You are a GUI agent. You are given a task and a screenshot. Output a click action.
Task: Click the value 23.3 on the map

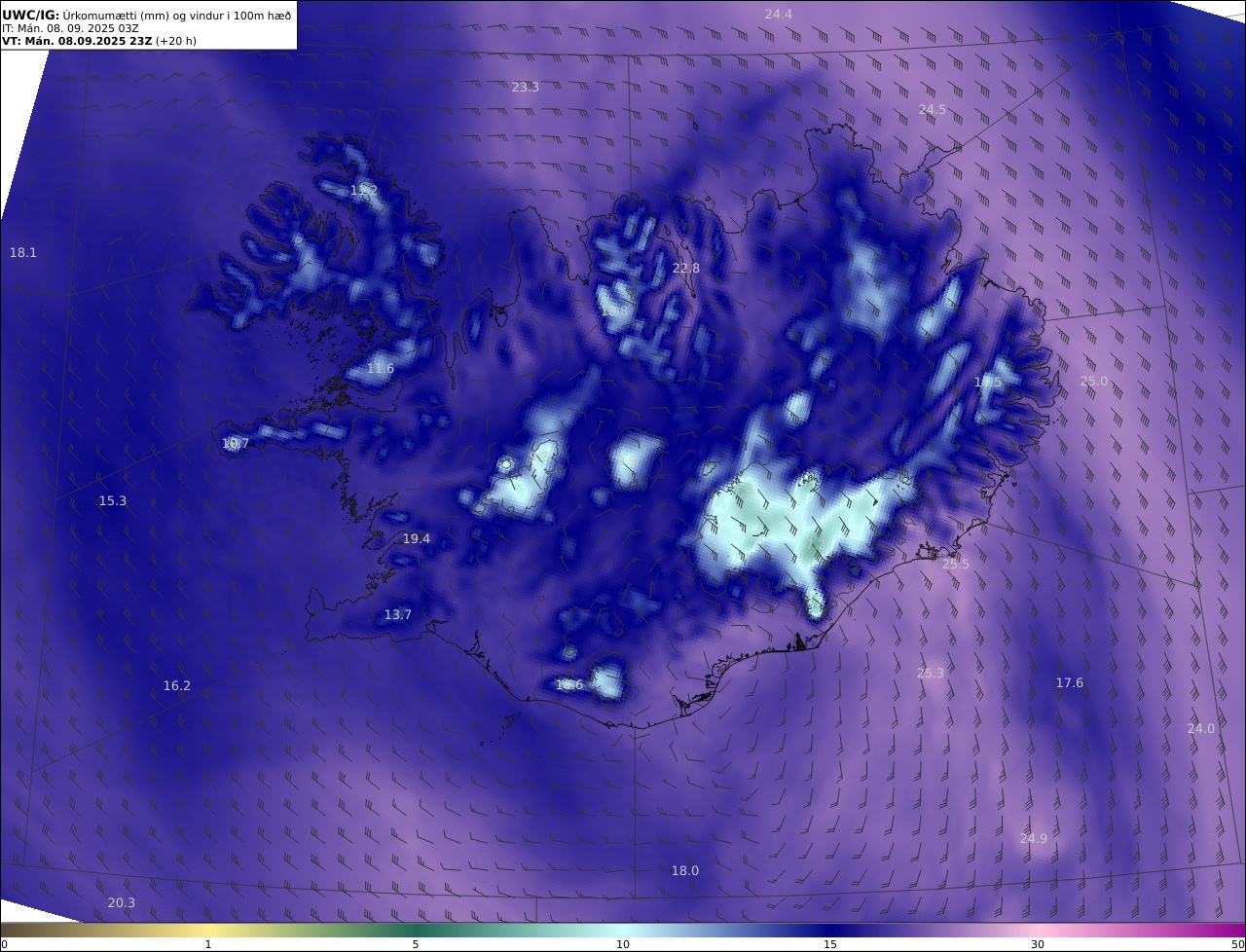point(525,87)
